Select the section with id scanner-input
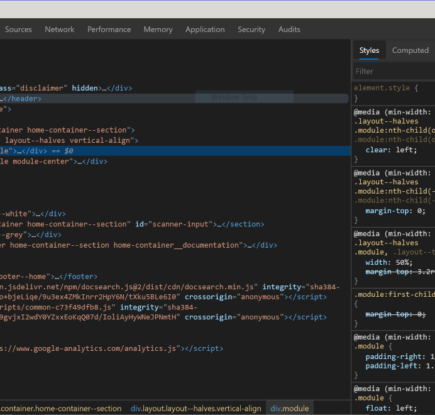Image resolution: width=435 pixels, height=415 pixels. coord(175,224)
